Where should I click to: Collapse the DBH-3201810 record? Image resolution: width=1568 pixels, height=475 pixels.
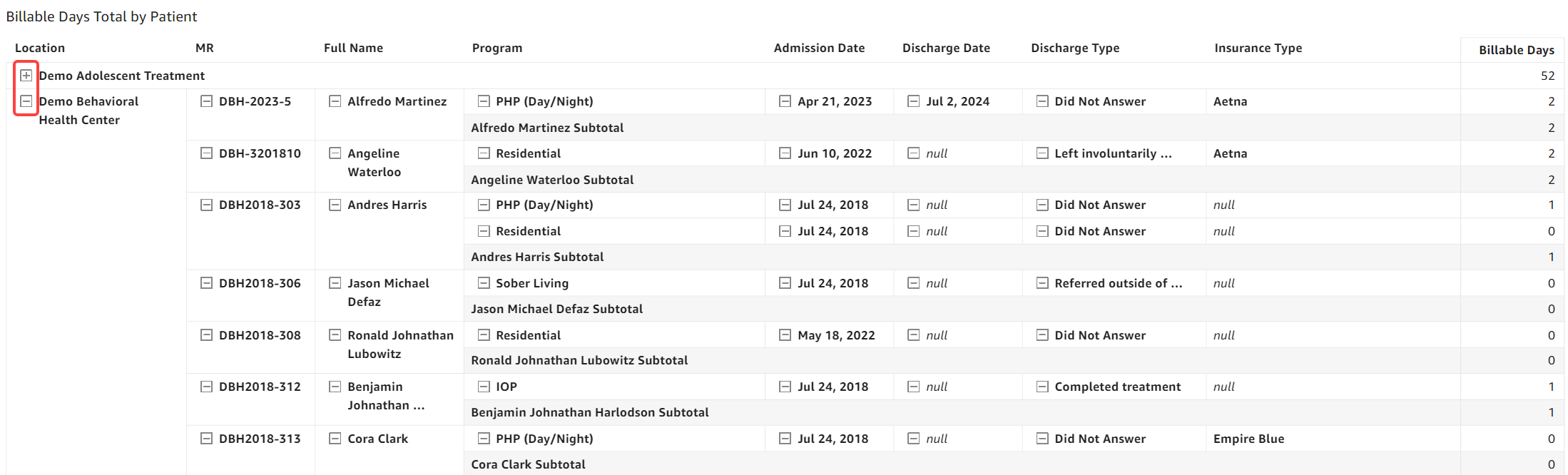(206, 153)
